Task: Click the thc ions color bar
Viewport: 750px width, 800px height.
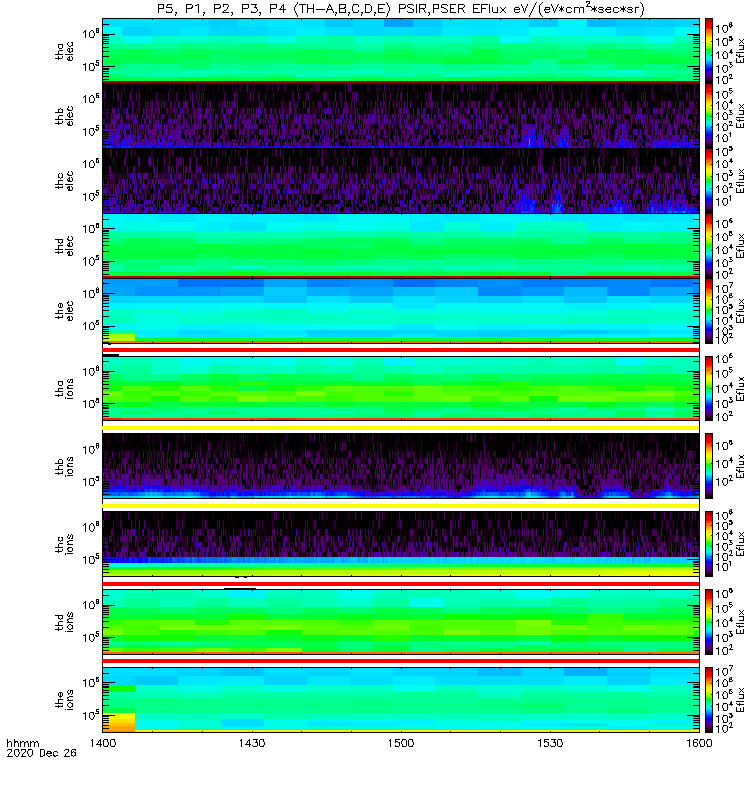Action: coord(709,544)
